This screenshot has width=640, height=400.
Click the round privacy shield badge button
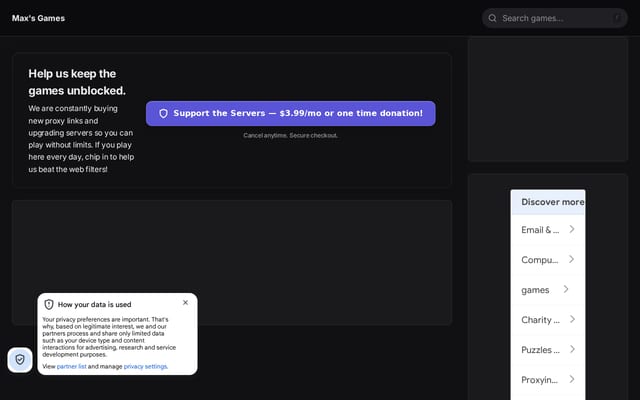20,360
